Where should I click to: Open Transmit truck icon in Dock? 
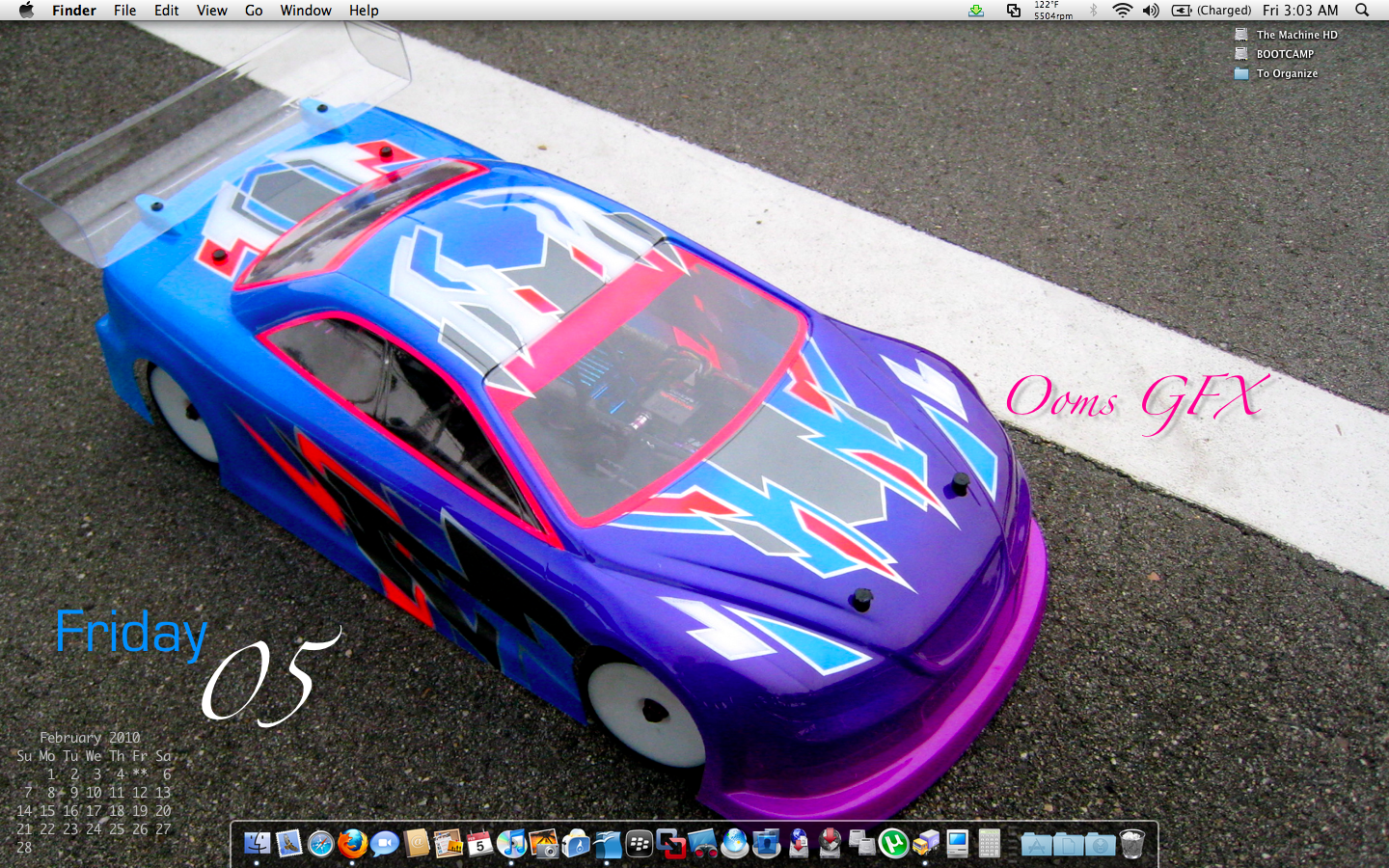tap(925, 844)
